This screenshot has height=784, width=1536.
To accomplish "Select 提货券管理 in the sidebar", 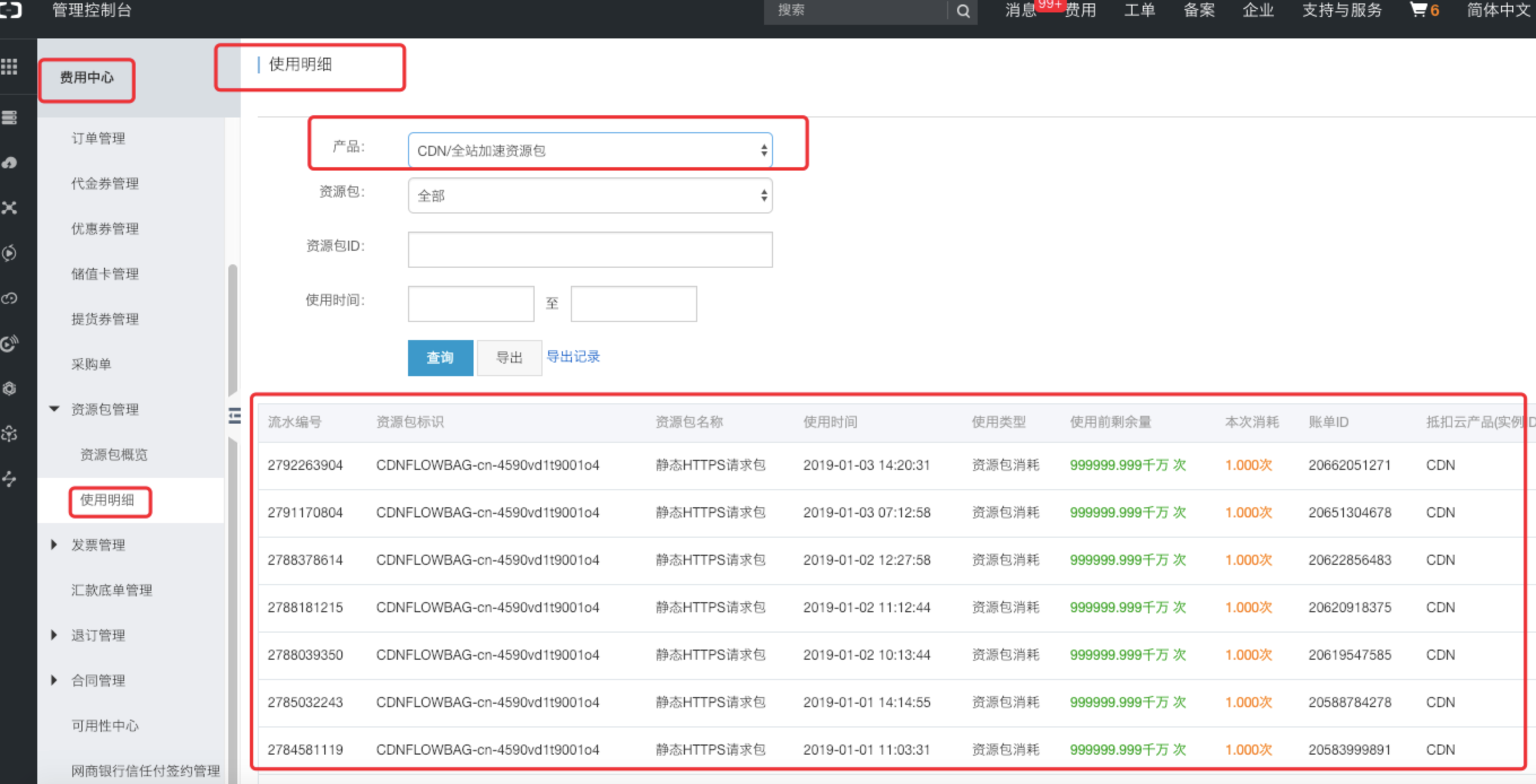I will 105,319.
